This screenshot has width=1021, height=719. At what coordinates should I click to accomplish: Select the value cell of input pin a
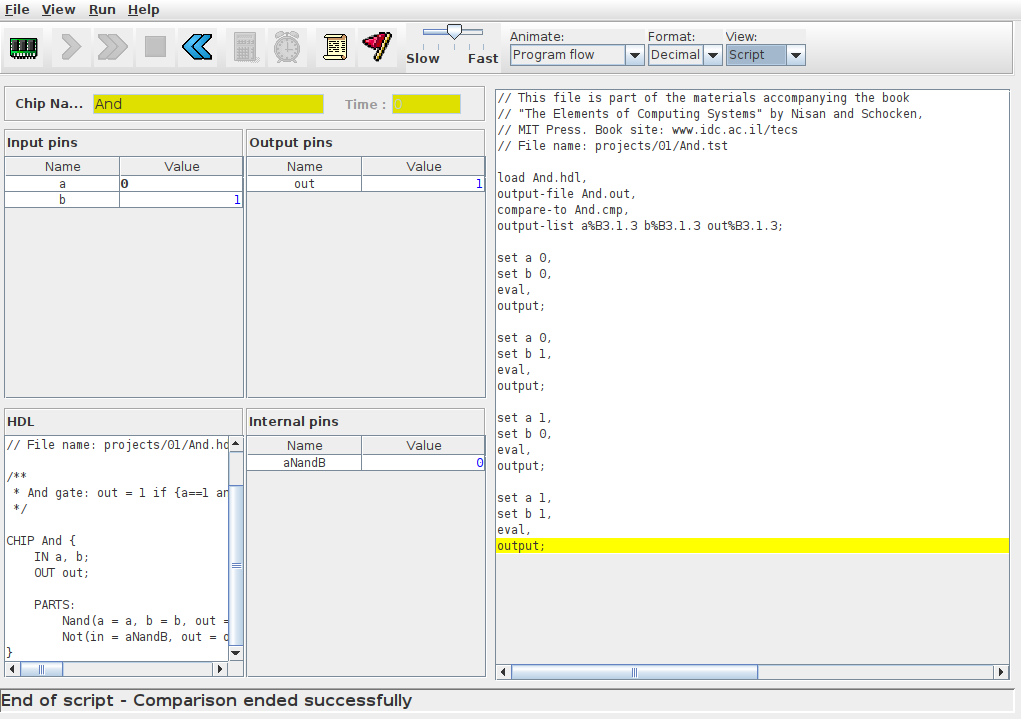click(x=181, y=184)
